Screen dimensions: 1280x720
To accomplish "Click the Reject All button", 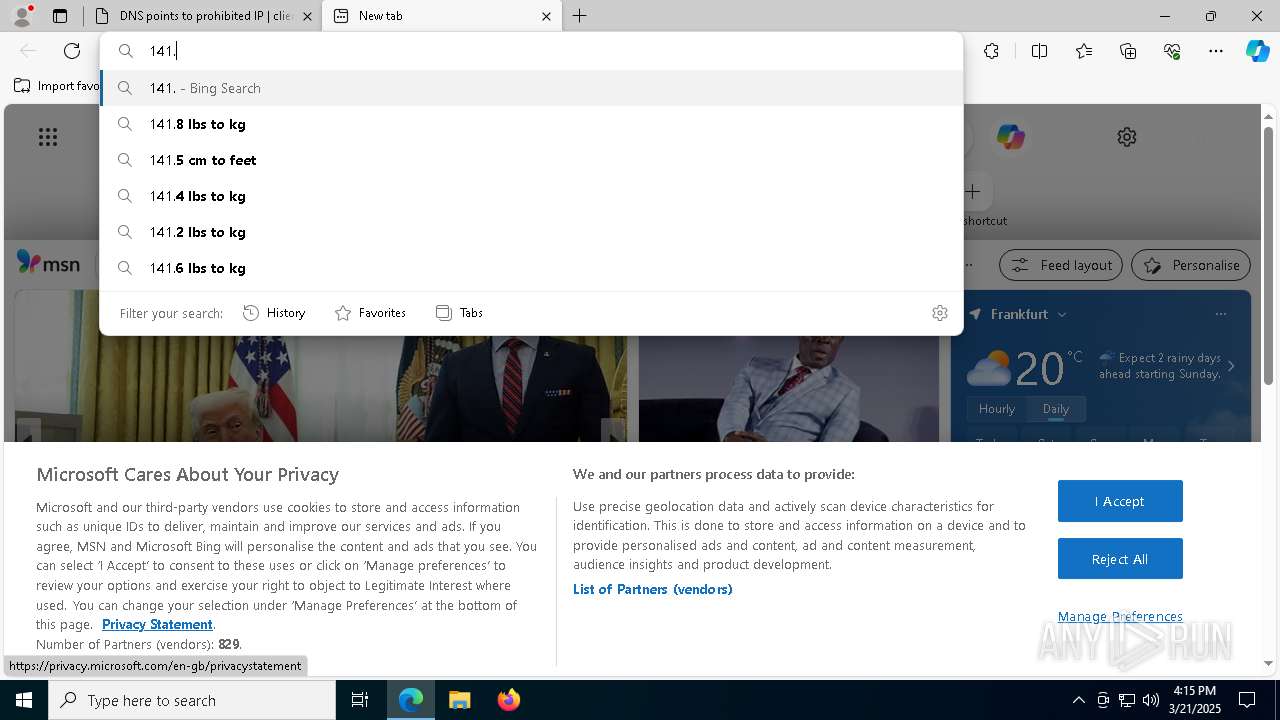I will coord(1120,559).
